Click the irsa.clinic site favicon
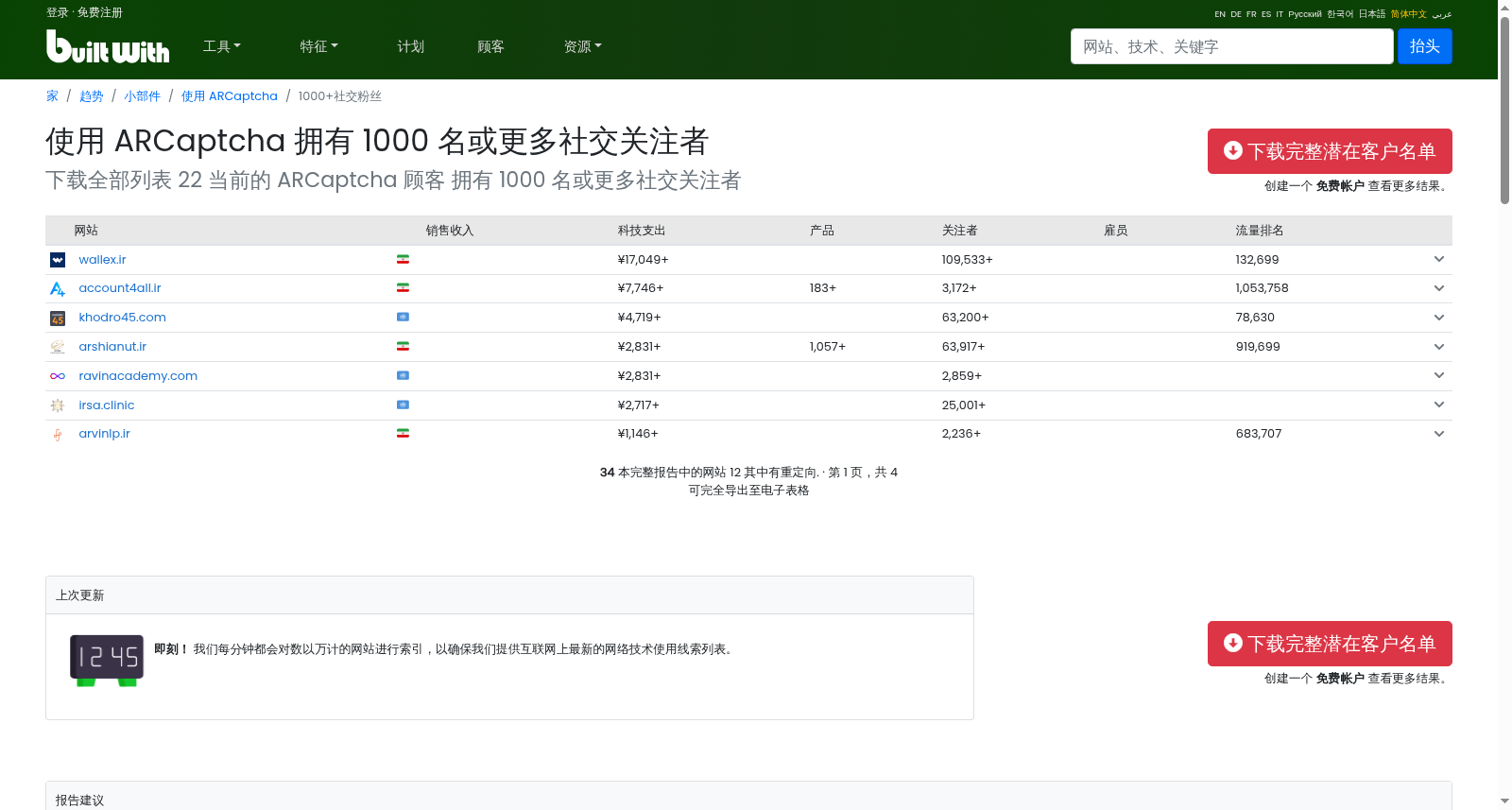Image resolution: width=1512 pixels, height=810 pixels. [58, 405]
